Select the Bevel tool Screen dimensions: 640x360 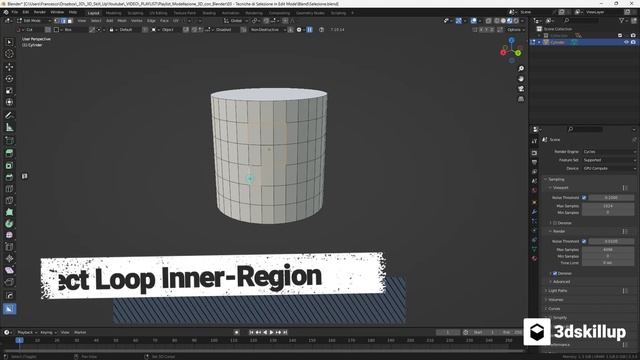(9, 177)
